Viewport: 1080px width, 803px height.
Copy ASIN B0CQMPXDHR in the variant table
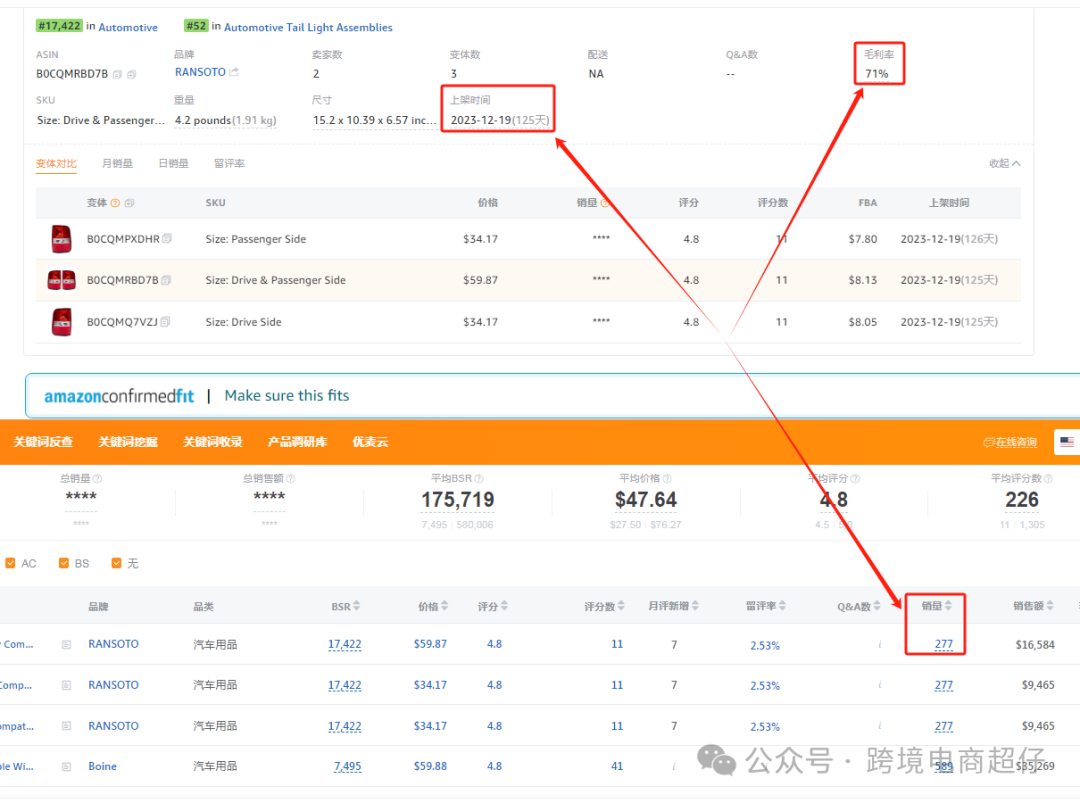pos(167,239)
